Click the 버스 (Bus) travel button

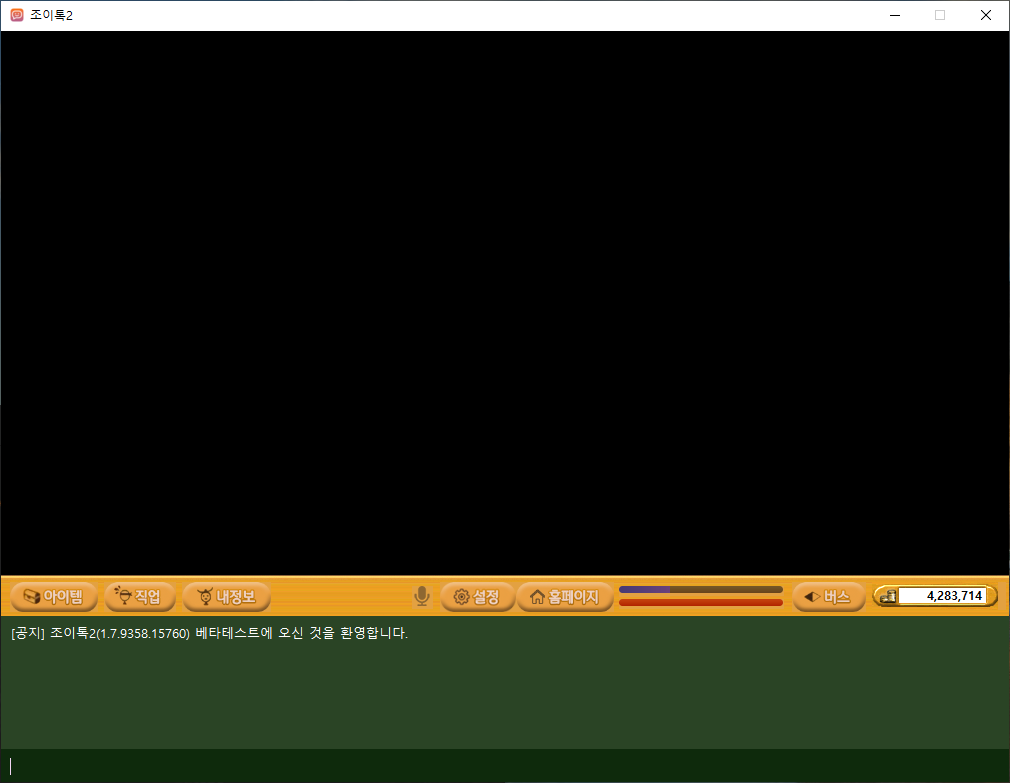coord(828,597)
